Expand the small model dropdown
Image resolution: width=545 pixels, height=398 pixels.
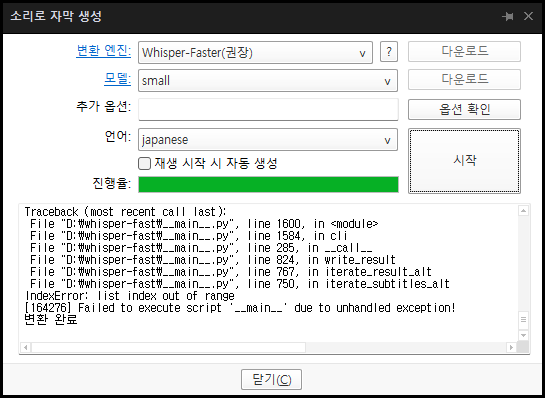[268, 81]
